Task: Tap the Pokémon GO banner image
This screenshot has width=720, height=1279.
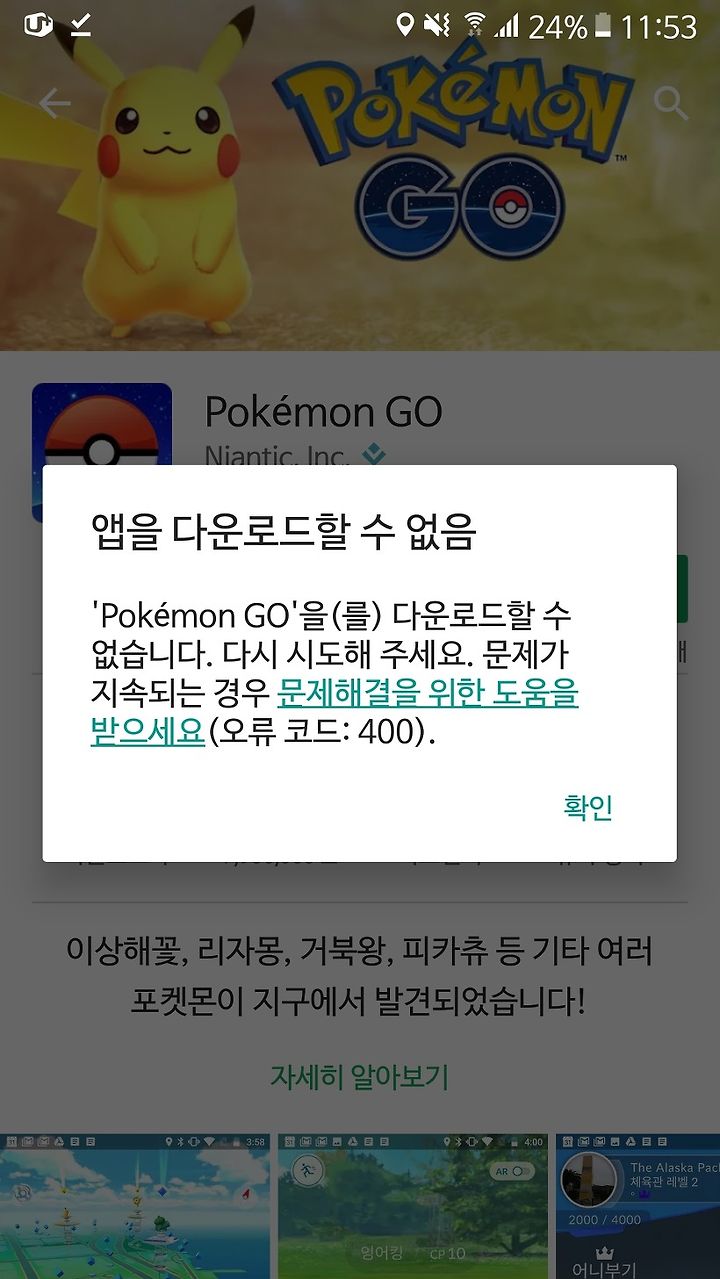Action: [360, 175]
